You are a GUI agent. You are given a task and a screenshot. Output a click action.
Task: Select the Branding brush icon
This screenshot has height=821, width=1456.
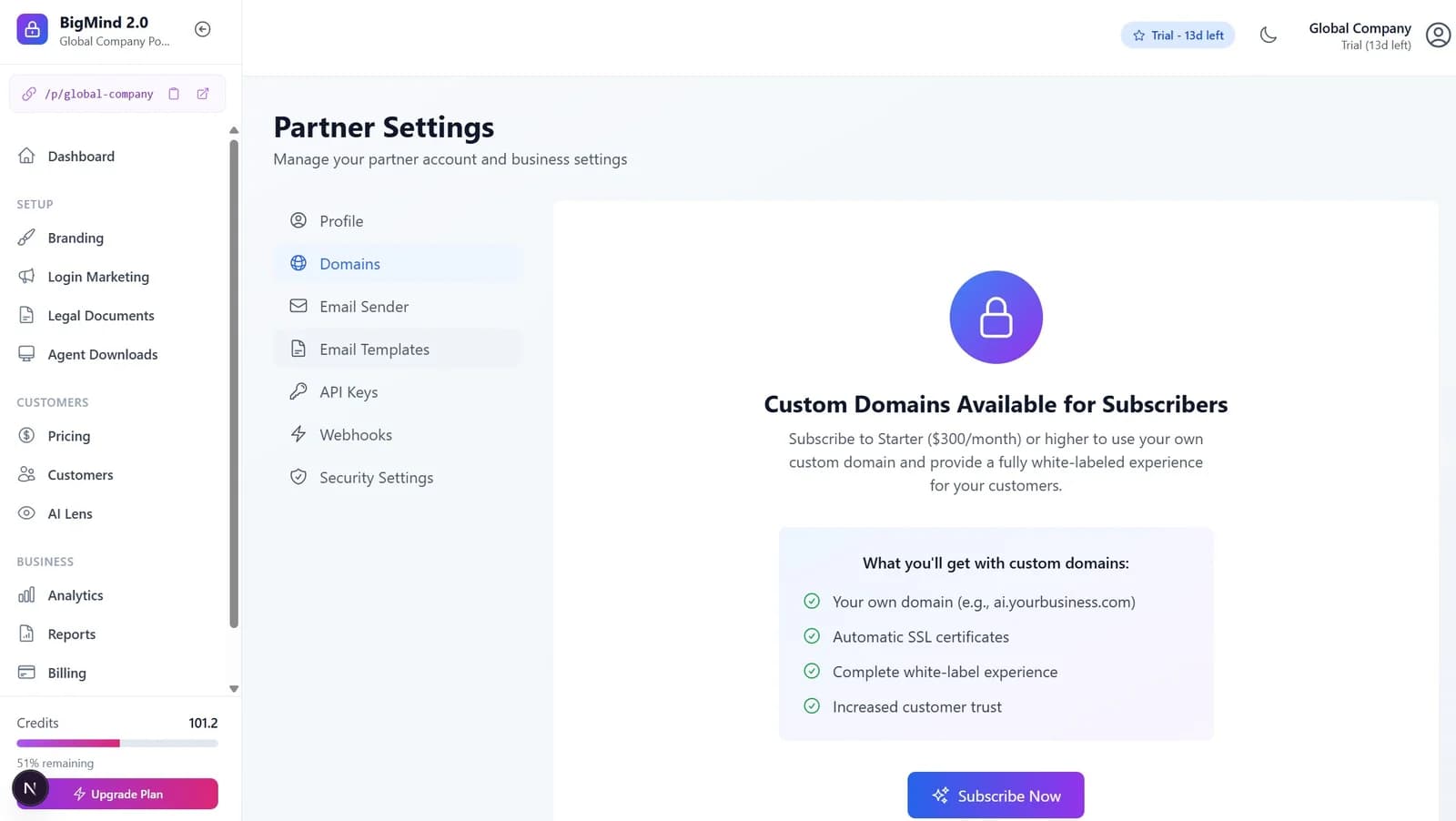[x=27, y=238]
